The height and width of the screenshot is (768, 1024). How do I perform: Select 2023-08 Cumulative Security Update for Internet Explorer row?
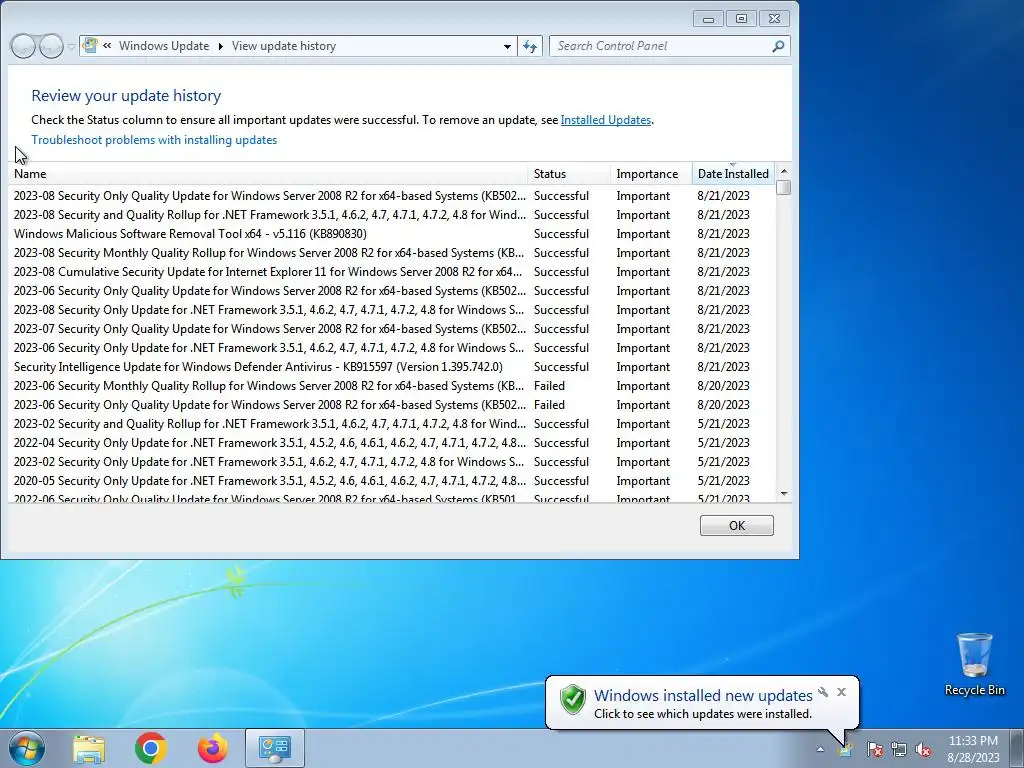coord(392,272)
